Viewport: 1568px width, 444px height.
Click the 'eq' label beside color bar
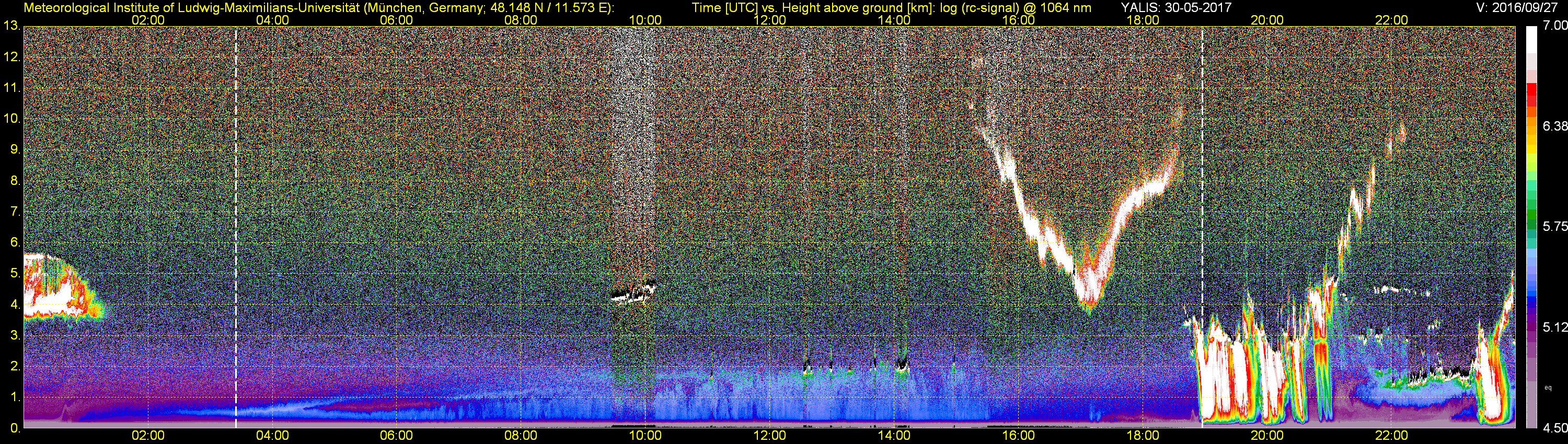[1548, 387]
